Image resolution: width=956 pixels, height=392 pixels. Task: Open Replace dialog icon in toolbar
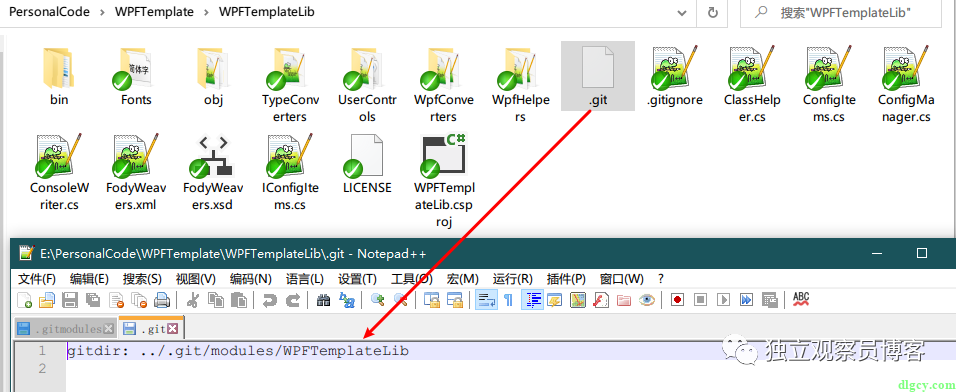346,300
